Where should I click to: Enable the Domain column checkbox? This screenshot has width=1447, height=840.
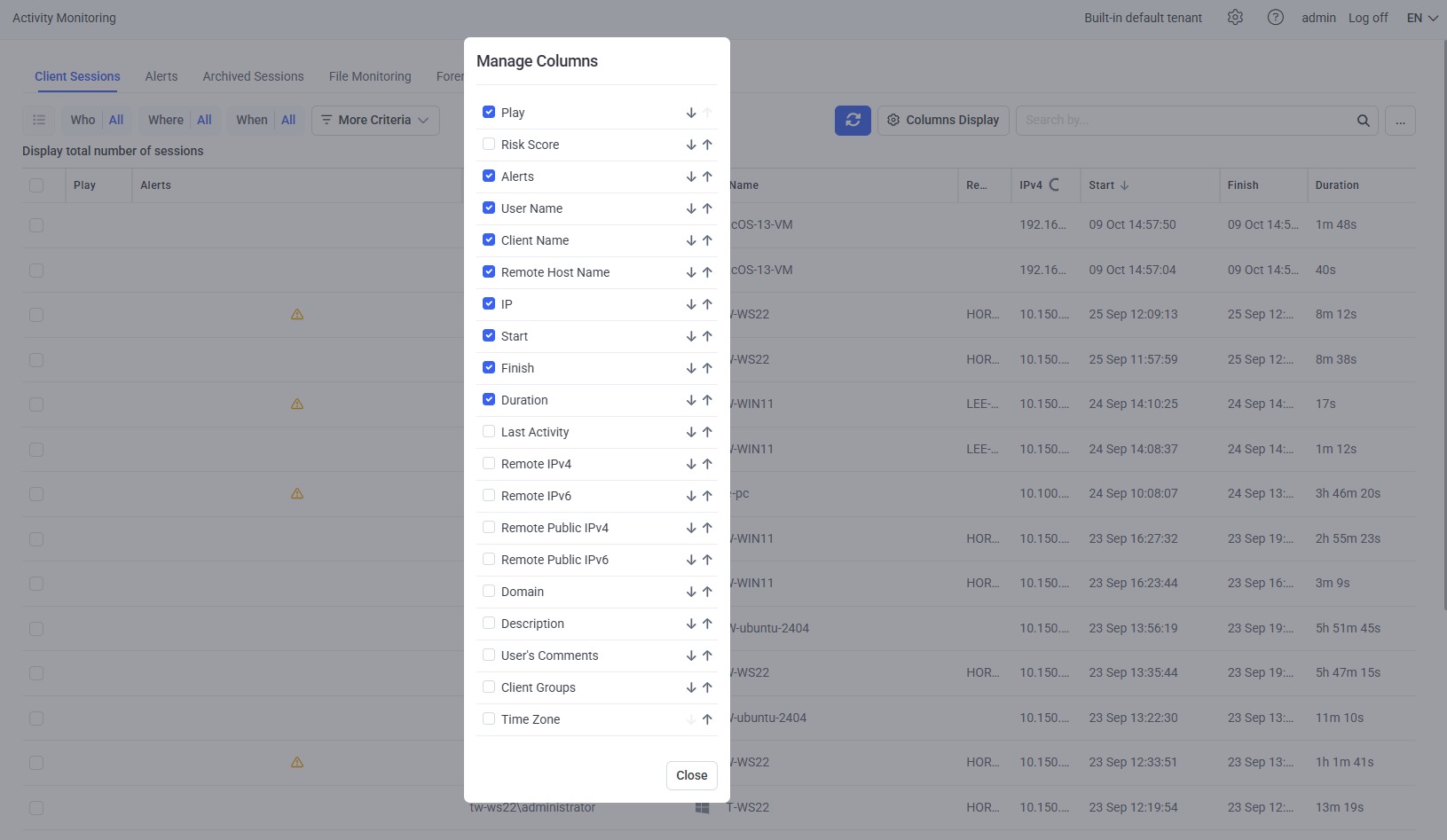tap(489, 592)
